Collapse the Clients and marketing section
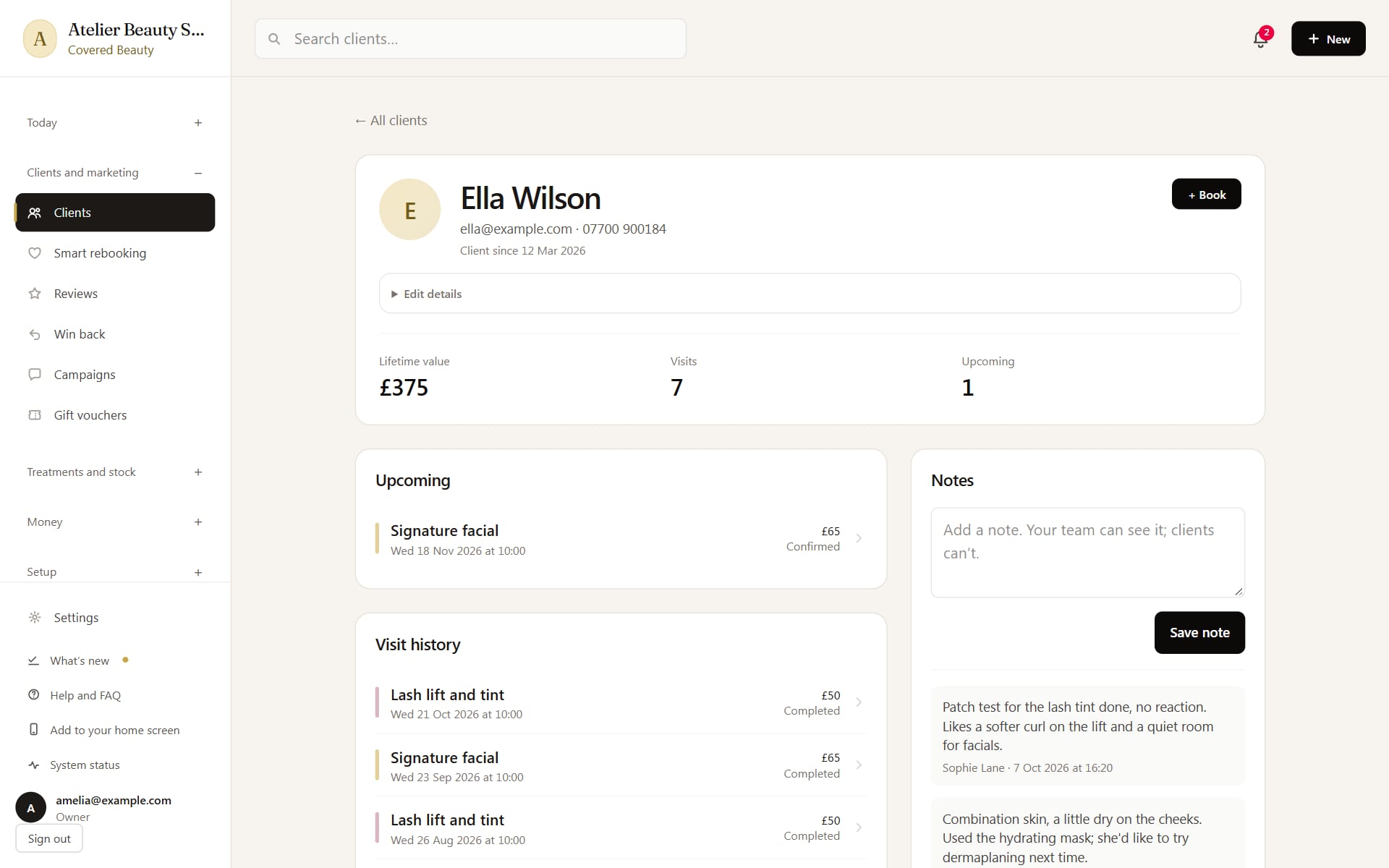The width and height of the screenshot is (1389, 868). [x=198, y=173]
